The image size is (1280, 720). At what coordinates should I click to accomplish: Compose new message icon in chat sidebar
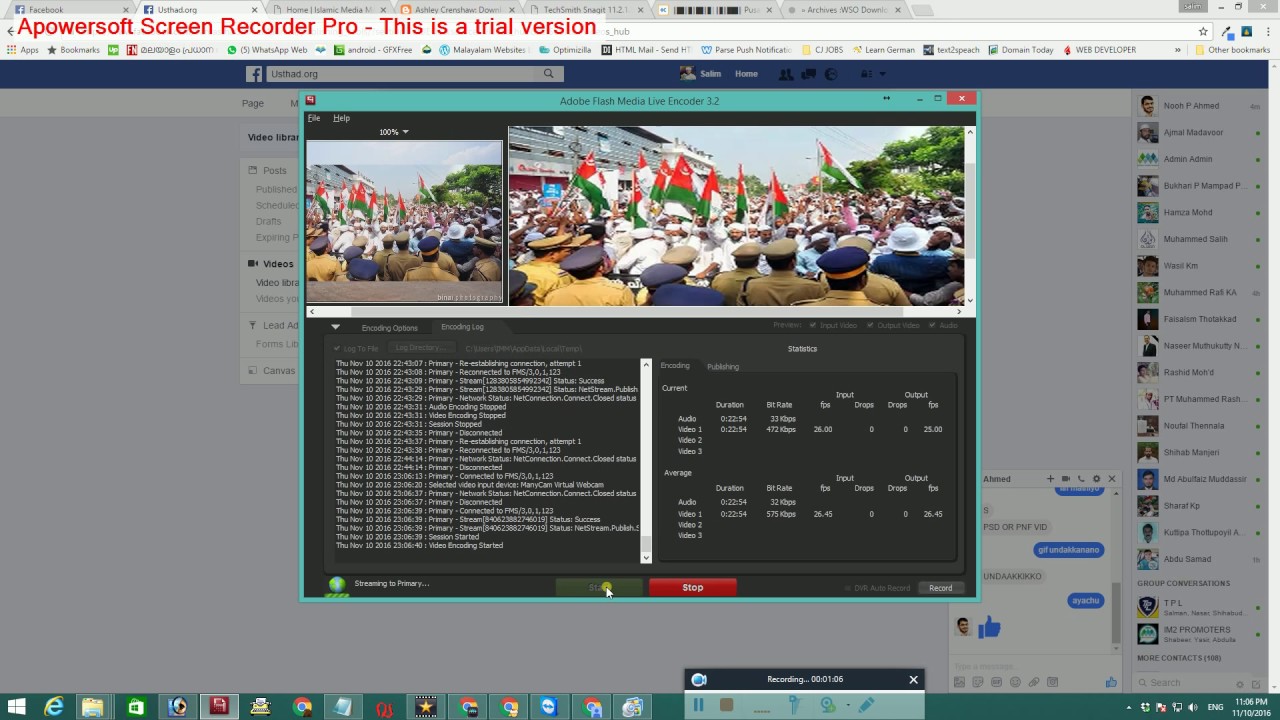coord(1256,684)
